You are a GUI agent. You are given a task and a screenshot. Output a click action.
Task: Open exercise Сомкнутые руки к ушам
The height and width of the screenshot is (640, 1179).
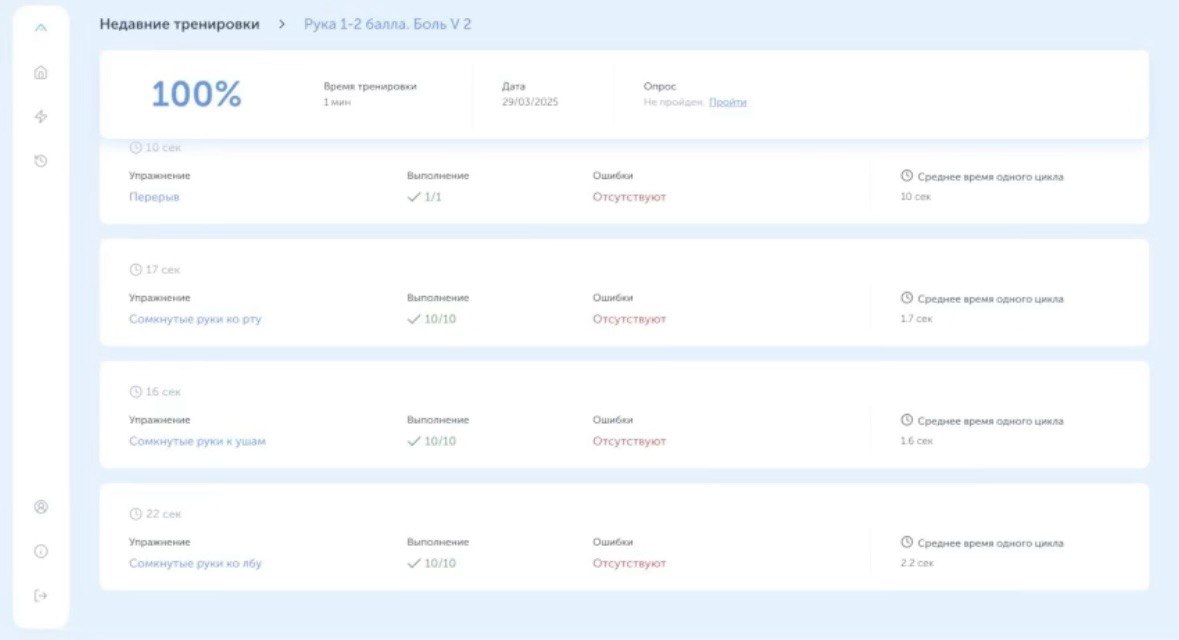click(197, 441)
